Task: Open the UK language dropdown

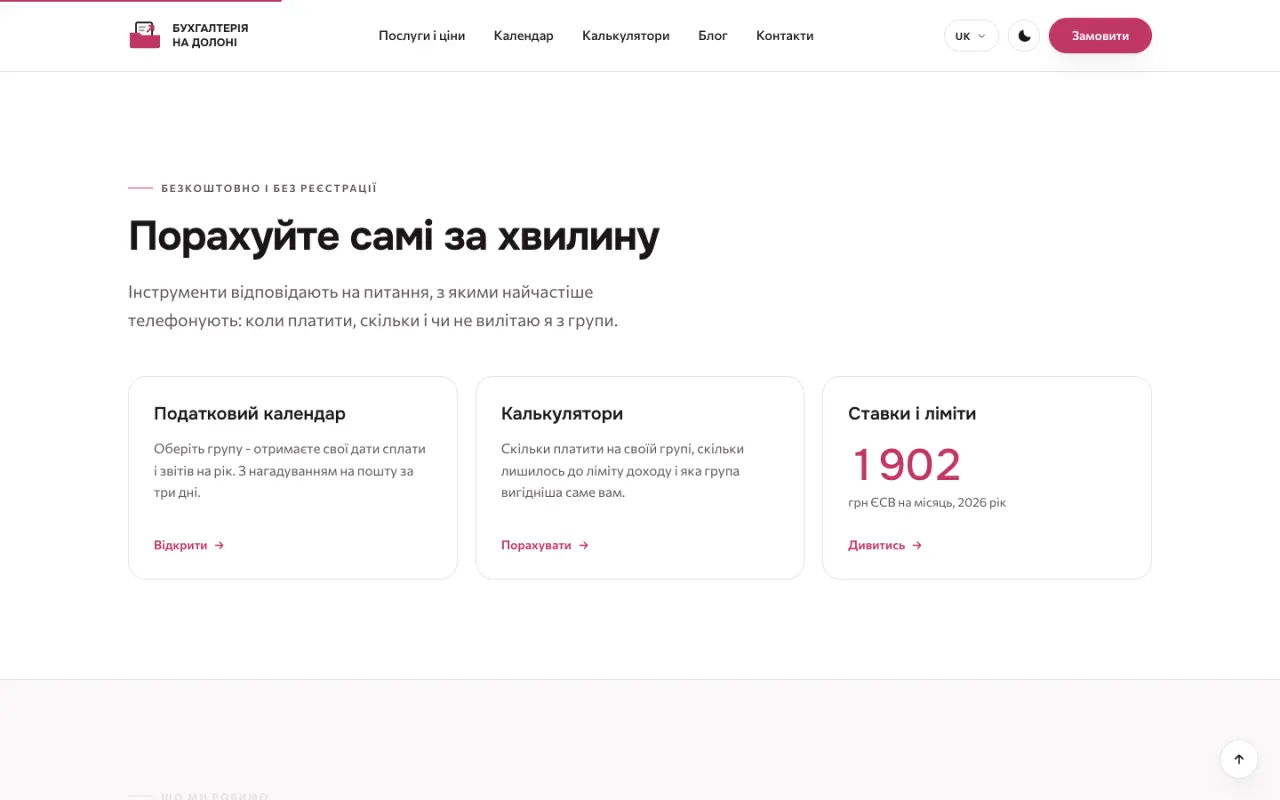Action: pyautogui.click(x=971, y=36)
